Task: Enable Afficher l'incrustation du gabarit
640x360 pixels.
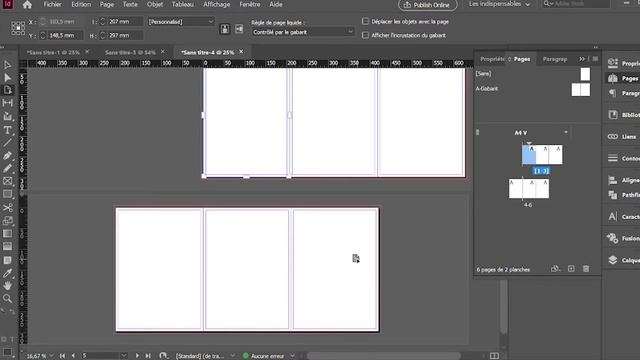Action: [x=365, y=35]
